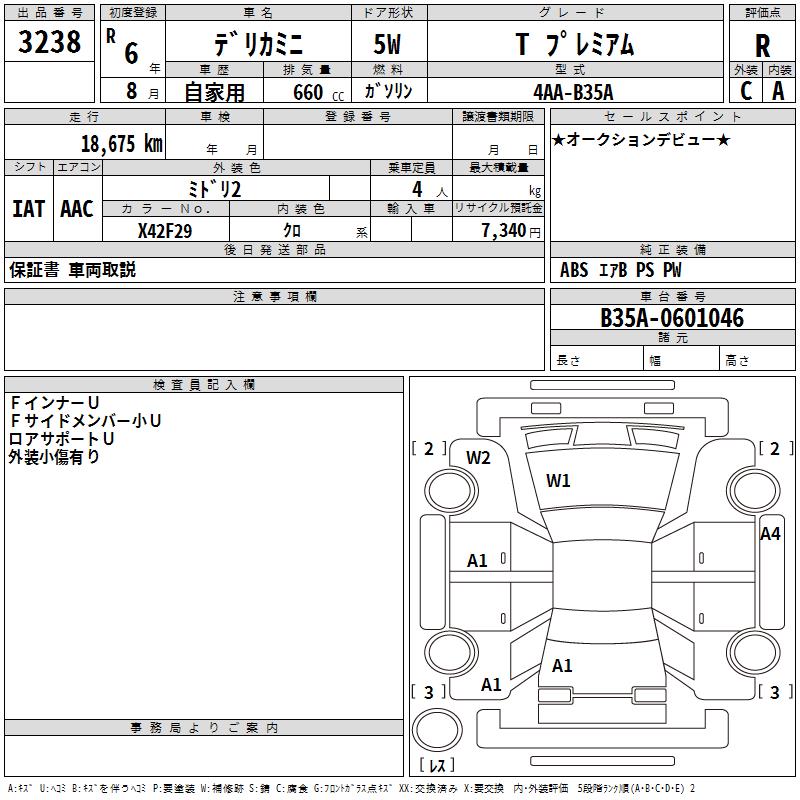Click the W1 mark on the hood
800x800 pixels.
[x=558, y=480]
